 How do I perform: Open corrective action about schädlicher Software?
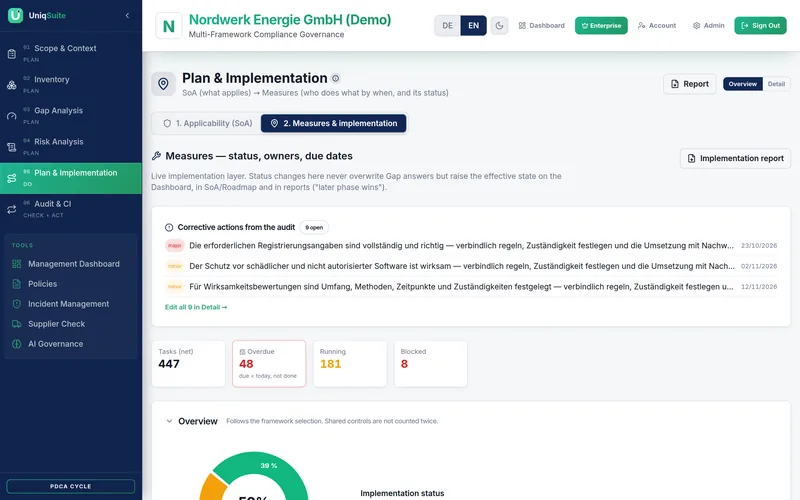462,266
